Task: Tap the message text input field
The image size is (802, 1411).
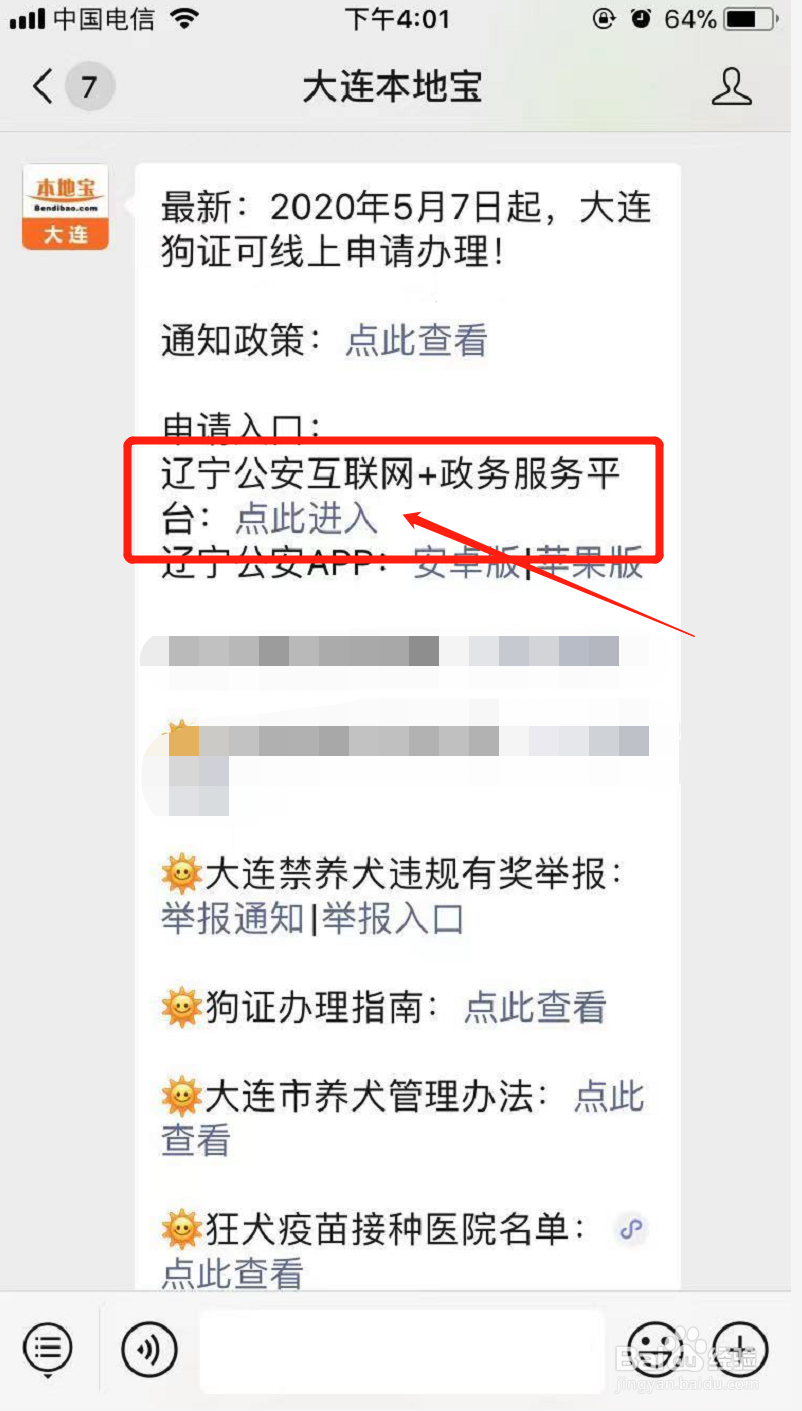Action: (402, 1351)
